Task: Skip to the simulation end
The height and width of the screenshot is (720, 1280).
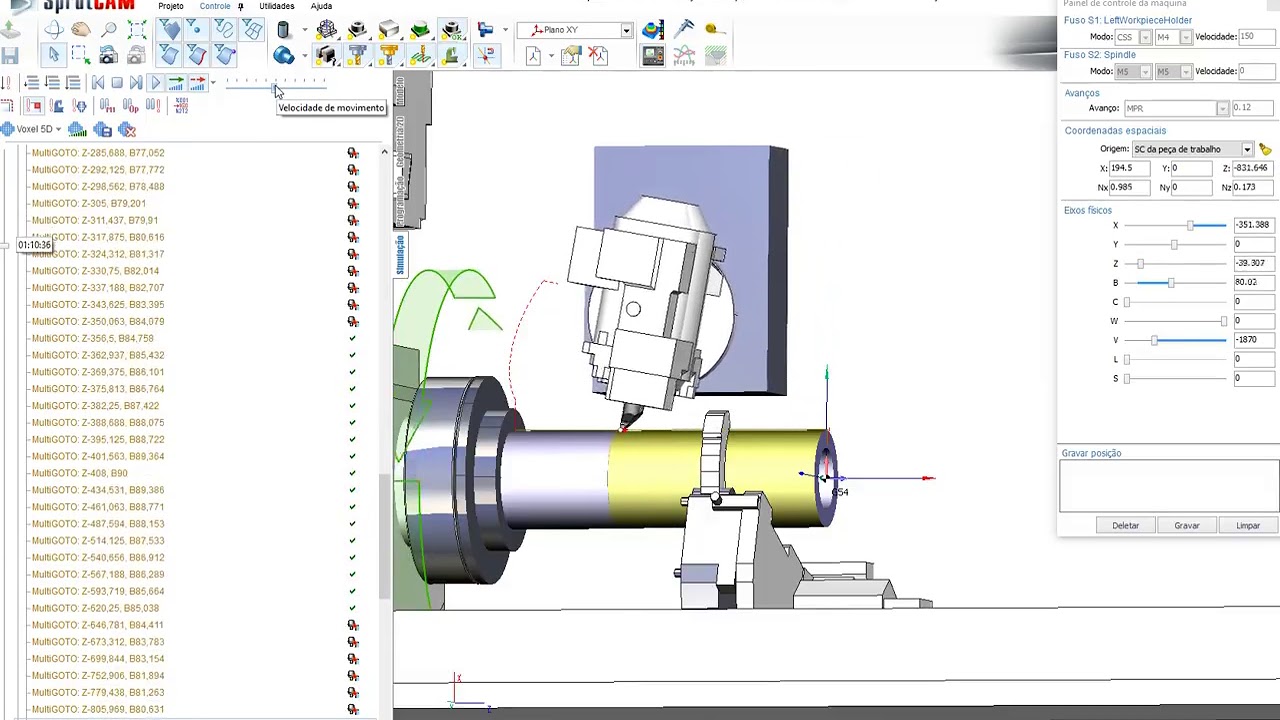Action: pos(136,83)
